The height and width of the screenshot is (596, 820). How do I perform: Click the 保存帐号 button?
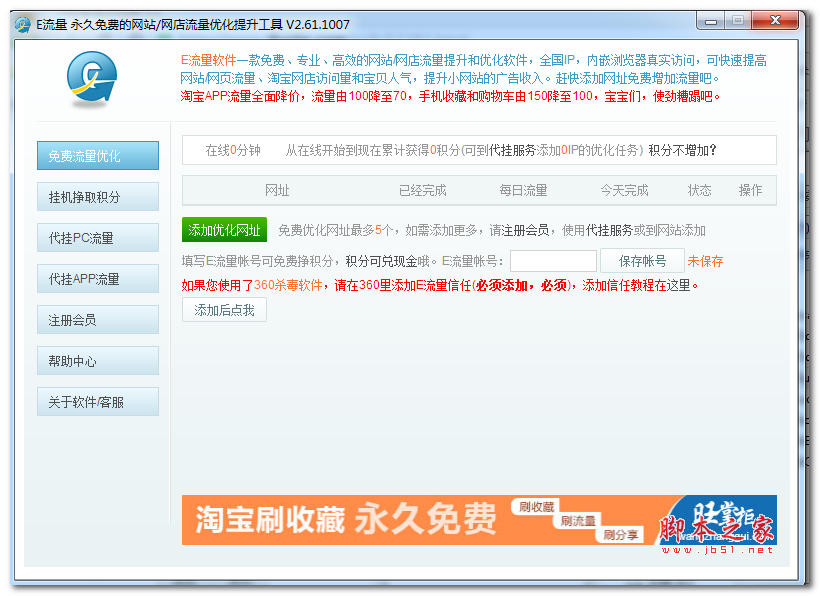642,261
